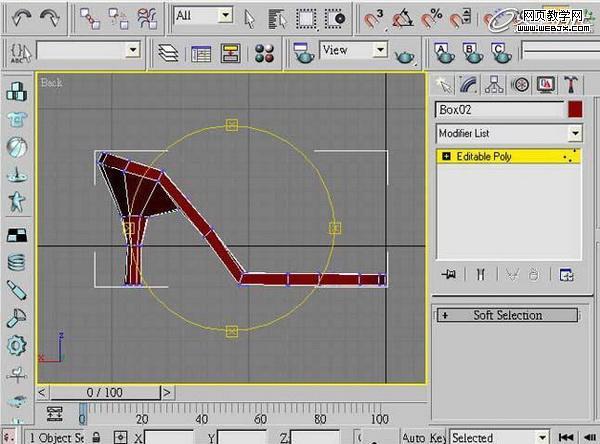Open the Curve Editor icon
This screenshot has width=600, height=444.
201,54
